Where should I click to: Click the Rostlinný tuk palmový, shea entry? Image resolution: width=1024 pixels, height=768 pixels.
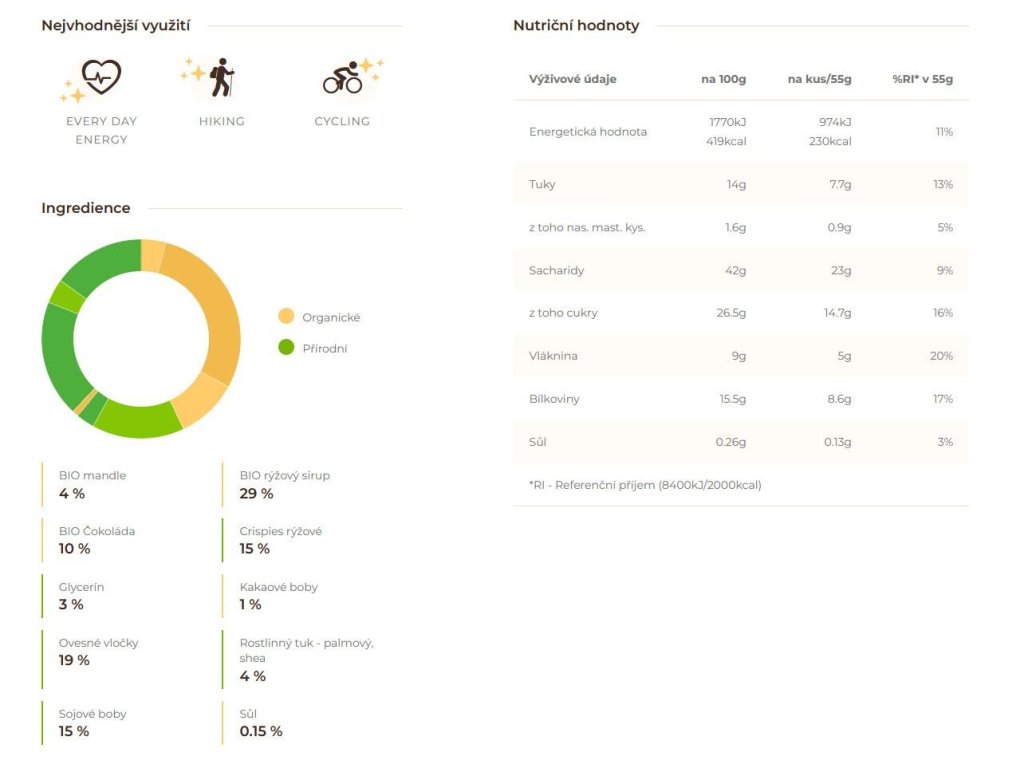click(x=306, y=660)
